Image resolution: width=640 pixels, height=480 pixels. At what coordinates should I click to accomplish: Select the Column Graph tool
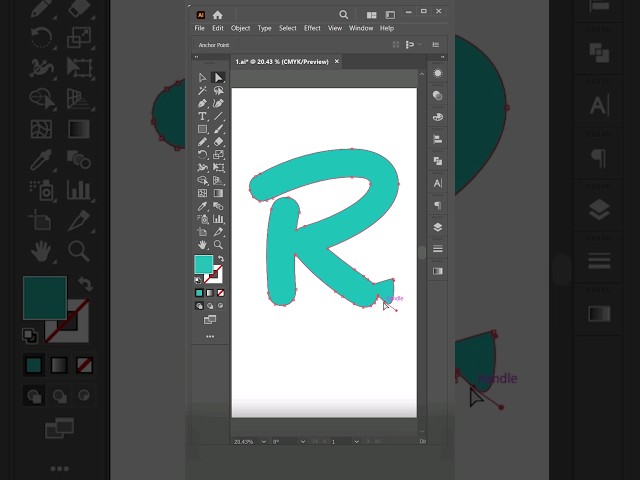click(218, 219)
